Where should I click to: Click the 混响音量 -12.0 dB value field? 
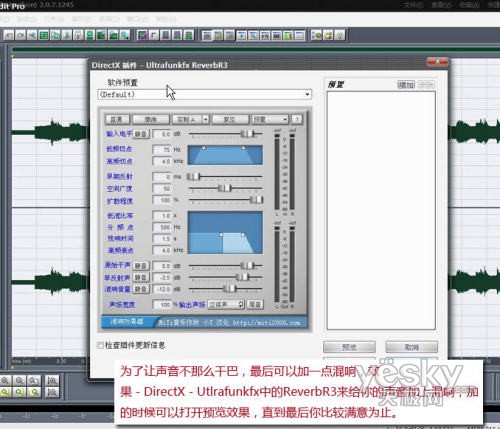coord(162,289)
